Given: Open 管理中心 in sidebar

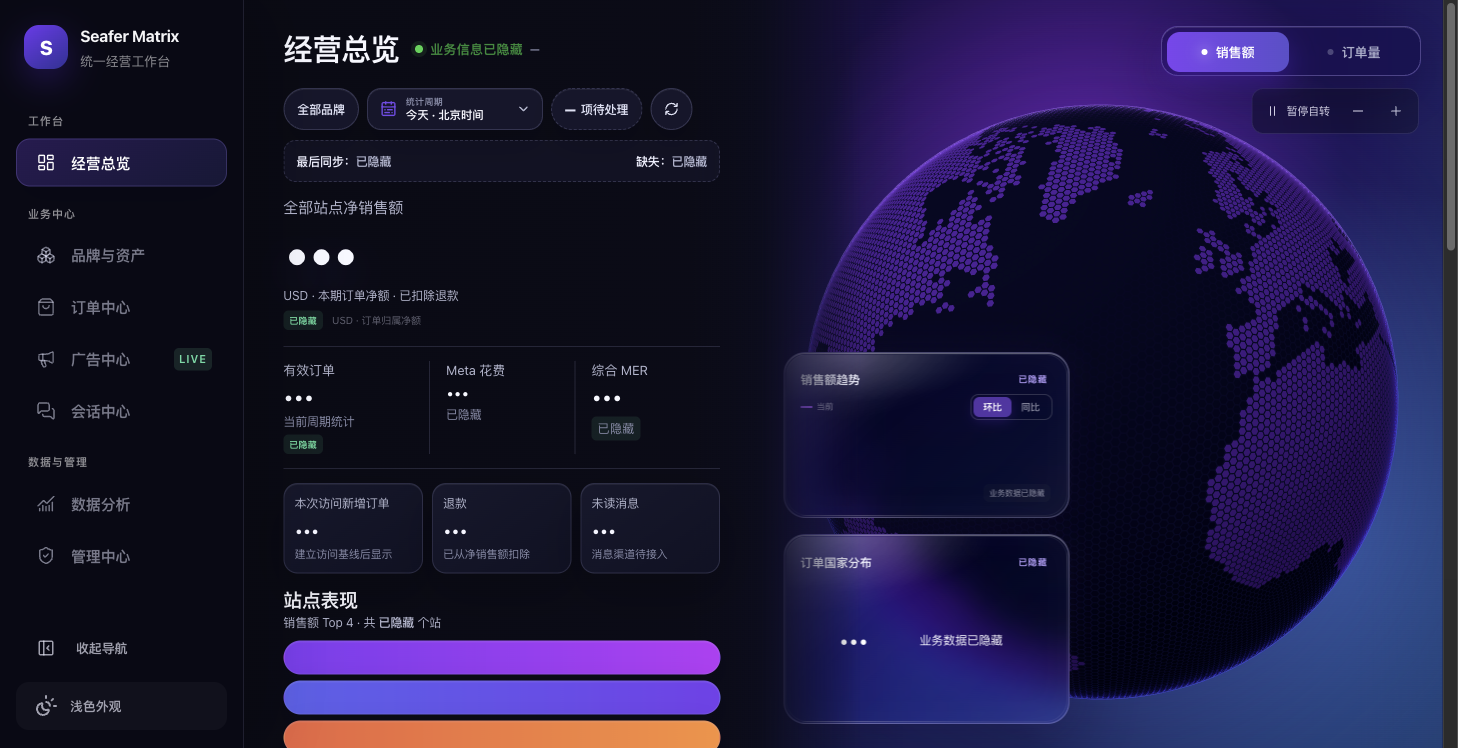Looking at the screenshot, I should coord(121,556).
